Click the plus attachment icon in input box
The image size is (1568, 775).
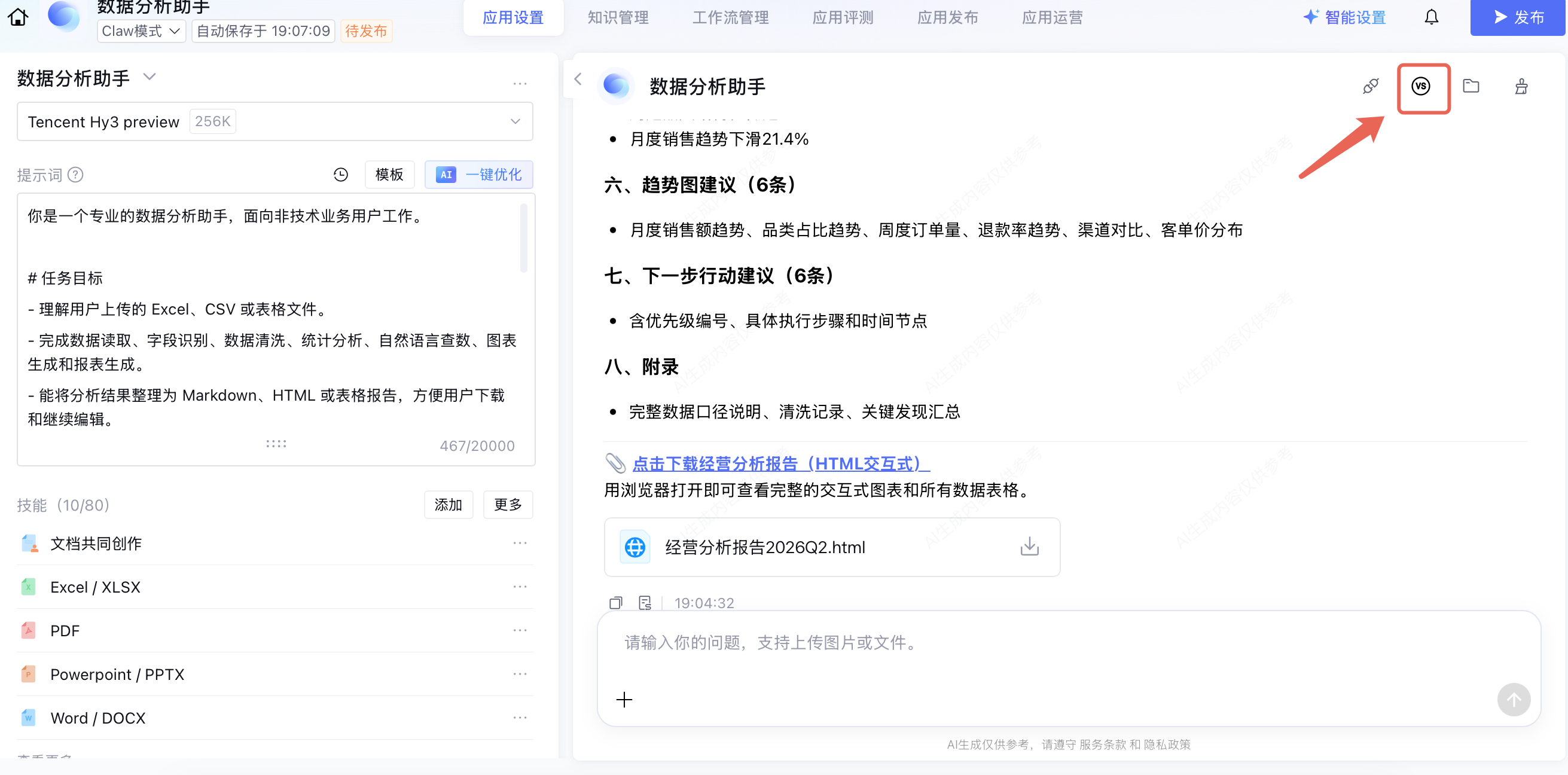(x=624, y=699)
